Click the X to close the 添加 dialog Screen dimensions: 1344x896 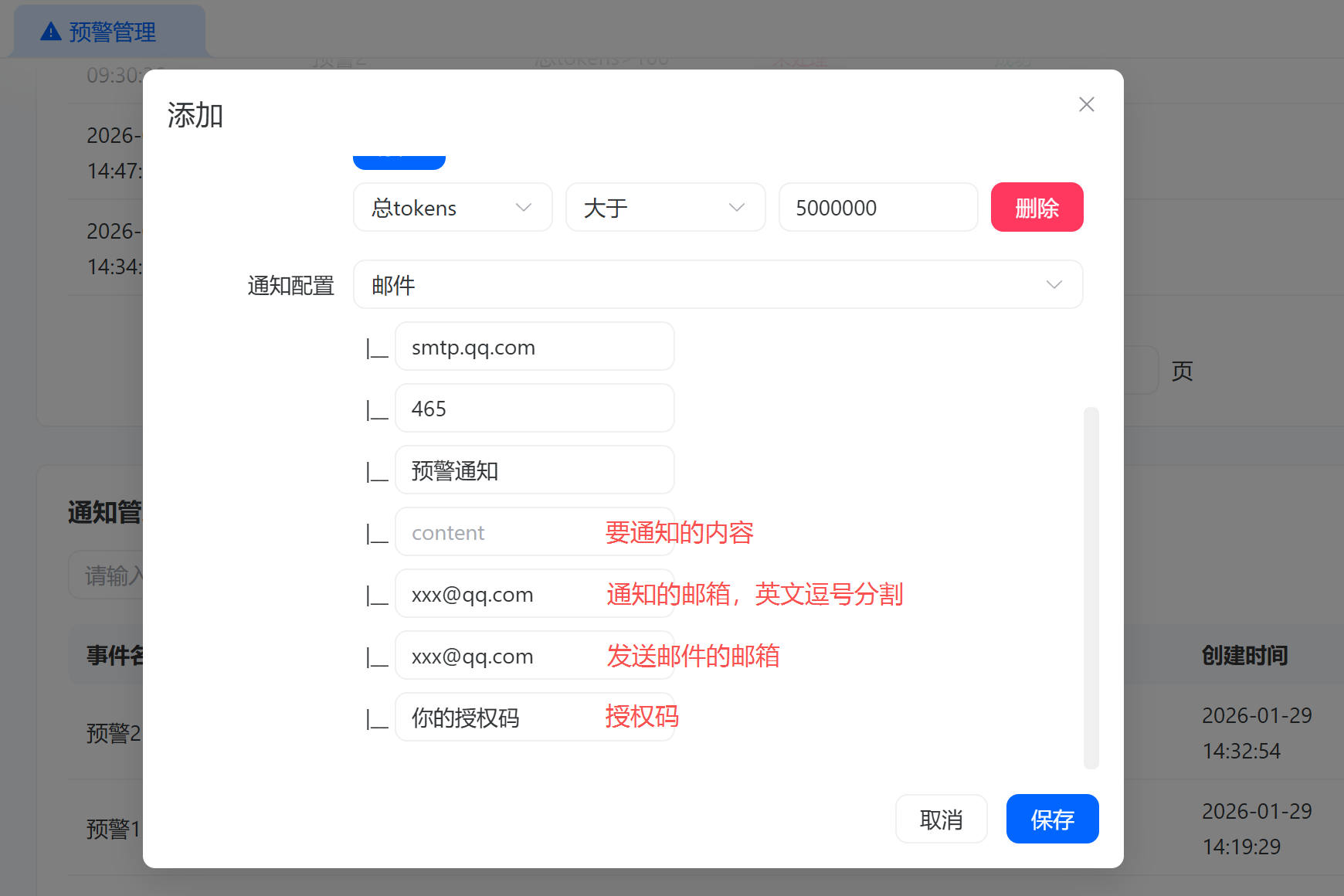[1087, 104]
